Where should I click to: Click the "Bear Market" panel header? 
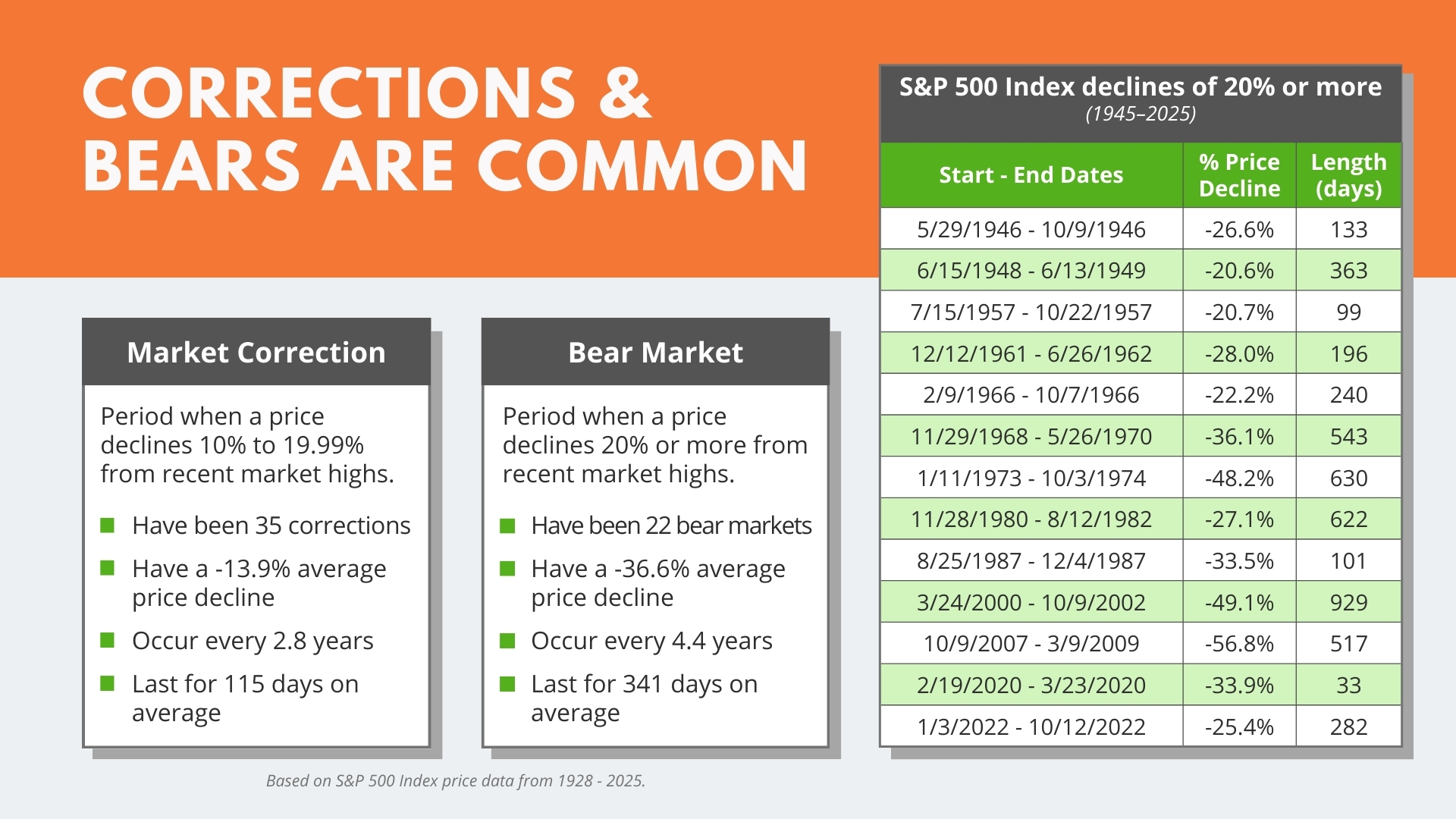pos(656,353)
